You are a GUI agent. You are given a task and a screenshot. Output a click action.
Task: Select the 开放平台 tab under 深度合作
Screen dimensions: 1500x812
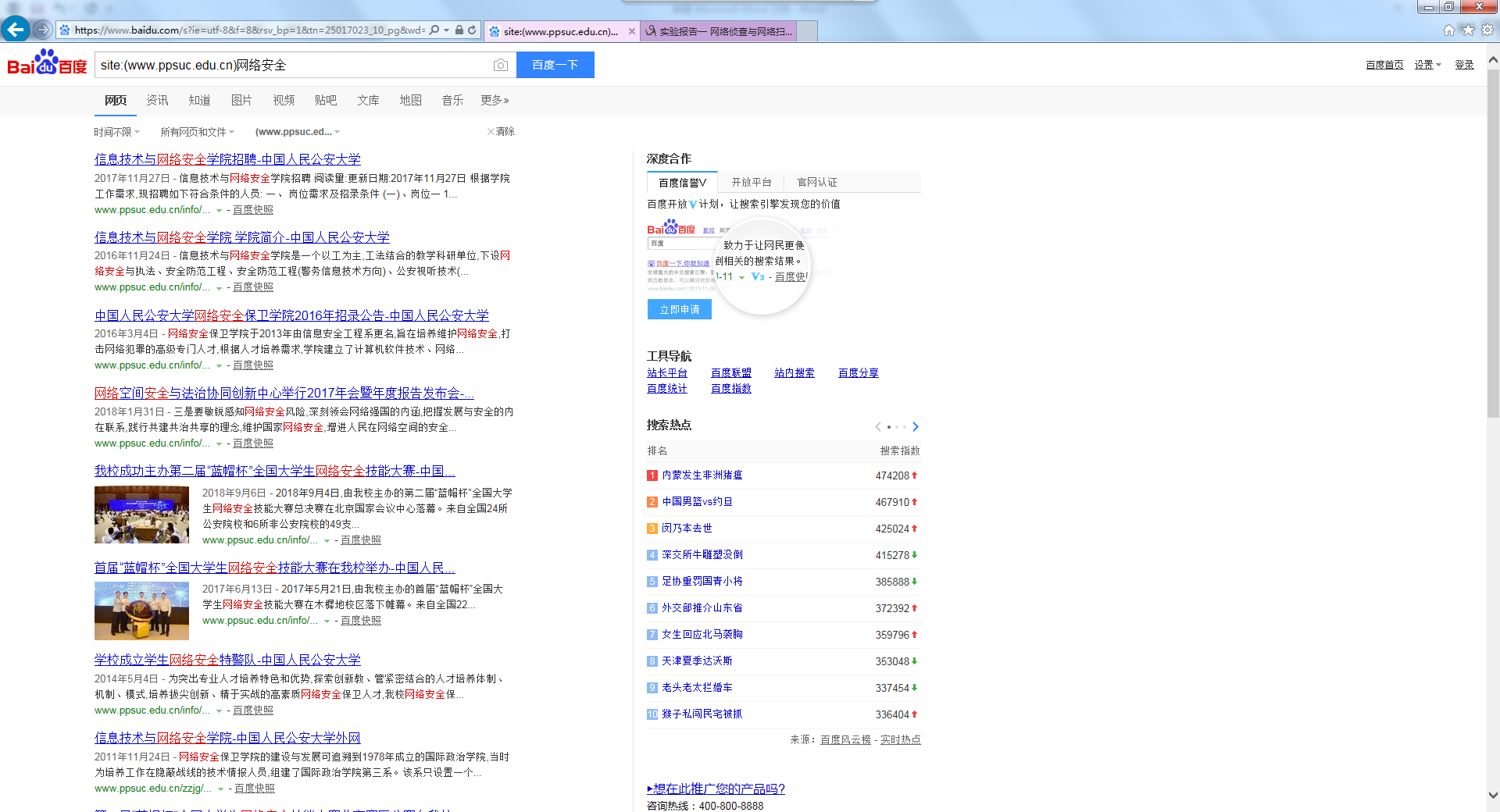[x=752, y=182]
